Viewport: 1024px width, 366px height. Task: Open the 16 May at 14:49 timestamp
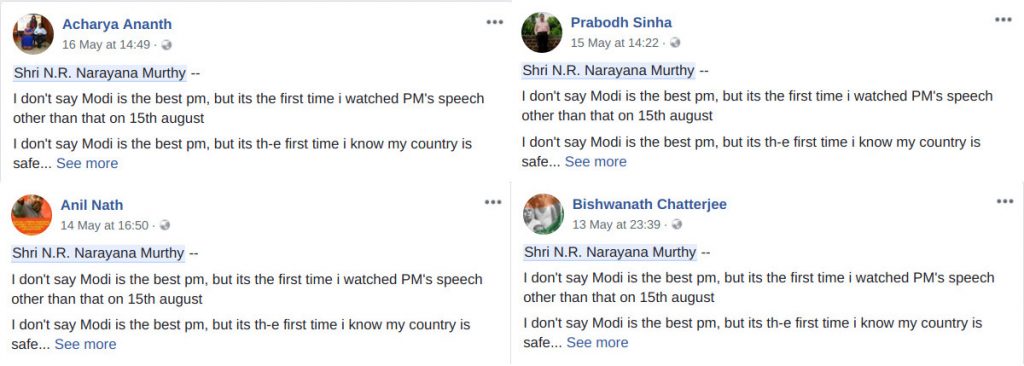pyautogui.click(x=106, y=45)
